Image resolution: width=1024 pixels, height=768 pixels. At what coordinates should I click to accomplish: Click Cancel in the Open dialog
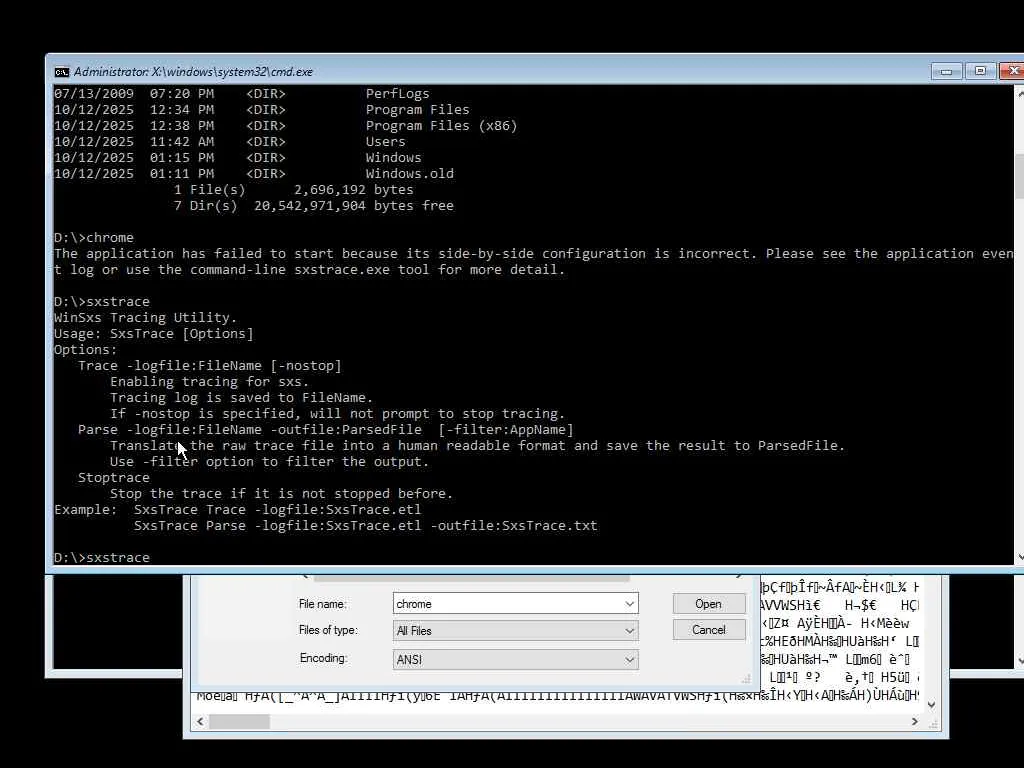tap(709, 630)
